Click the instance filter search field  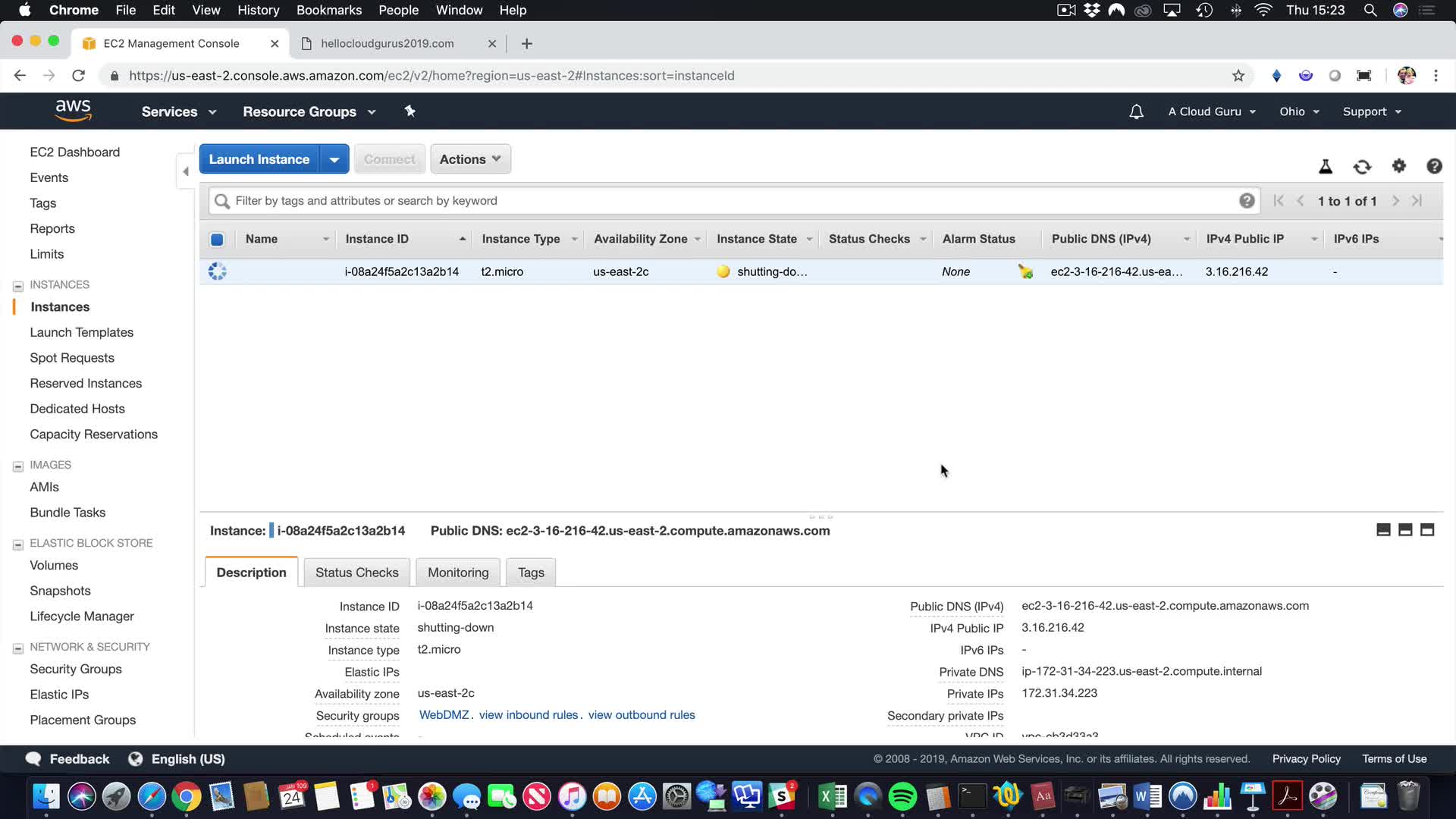728,201
